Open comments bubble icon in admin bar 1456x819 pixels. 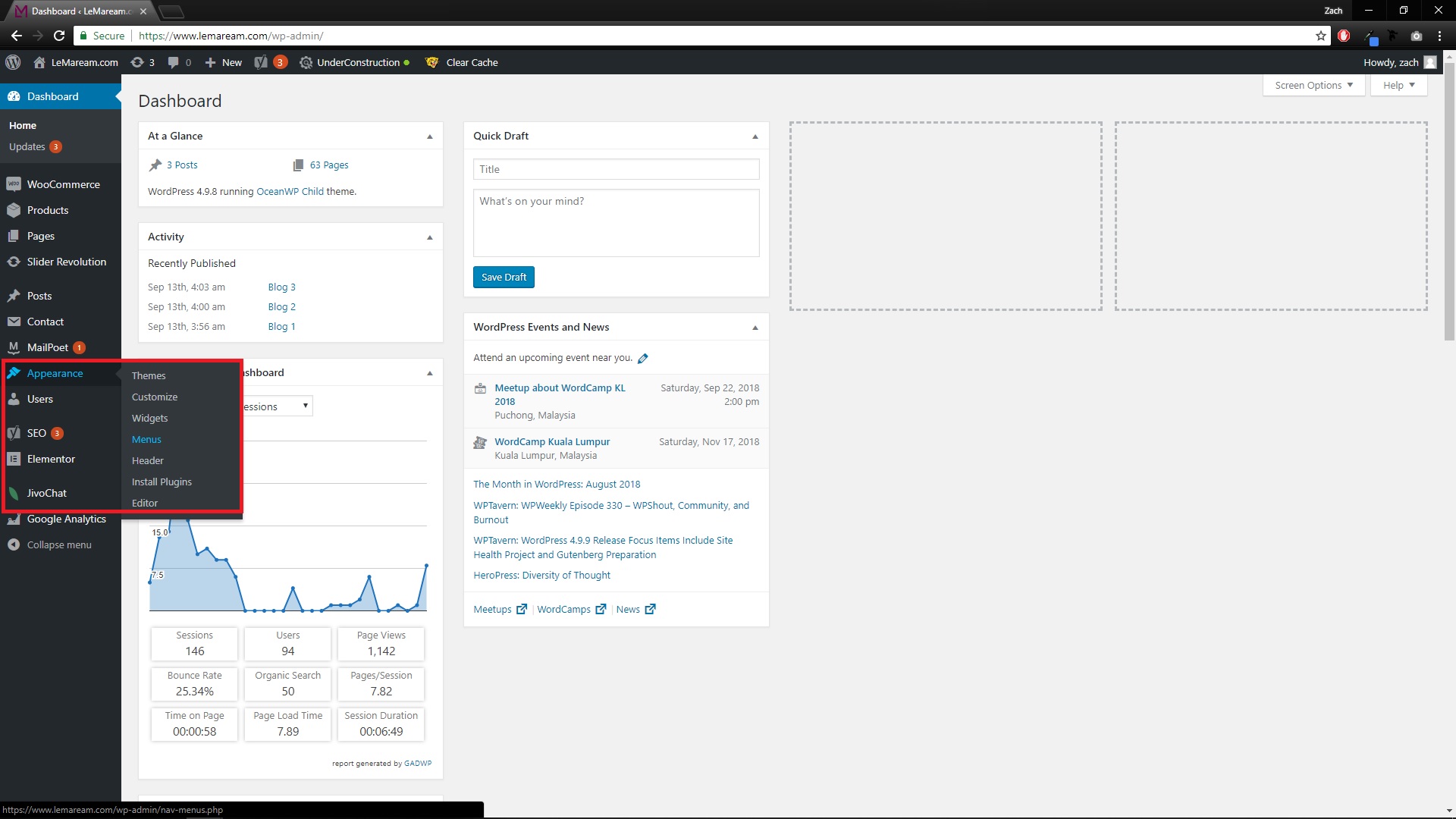[173, 62]
